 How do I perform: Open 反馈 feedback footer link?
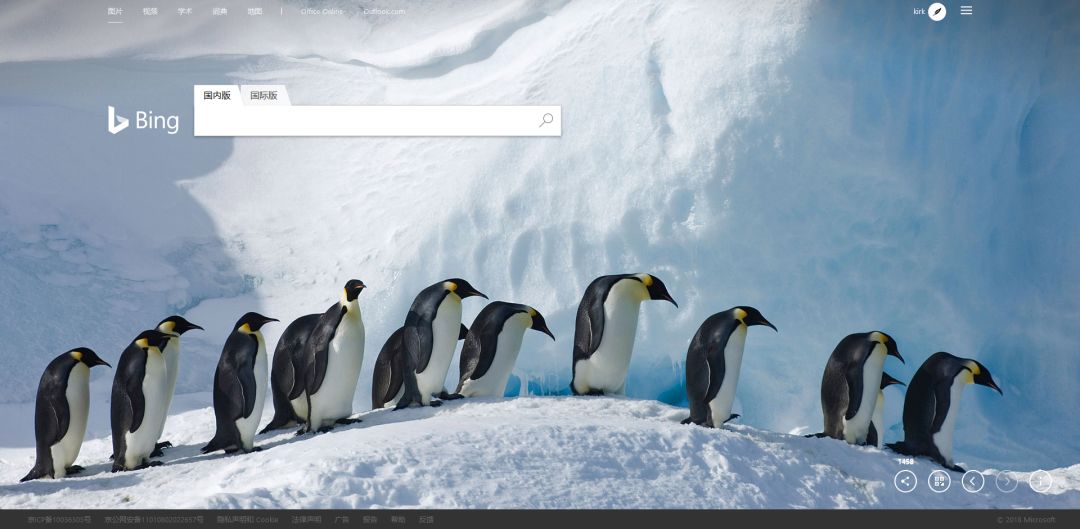coord(426,519)
